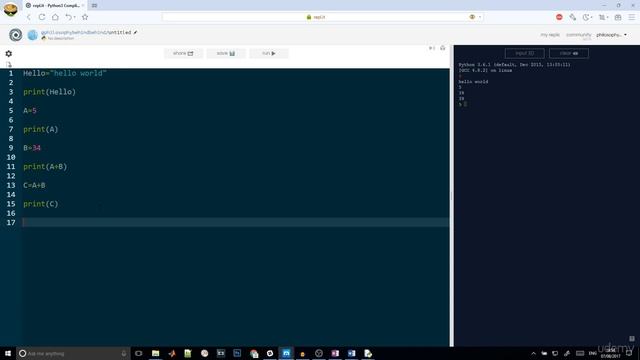
Task: Open the community link
Action: (x=578, y=35)
